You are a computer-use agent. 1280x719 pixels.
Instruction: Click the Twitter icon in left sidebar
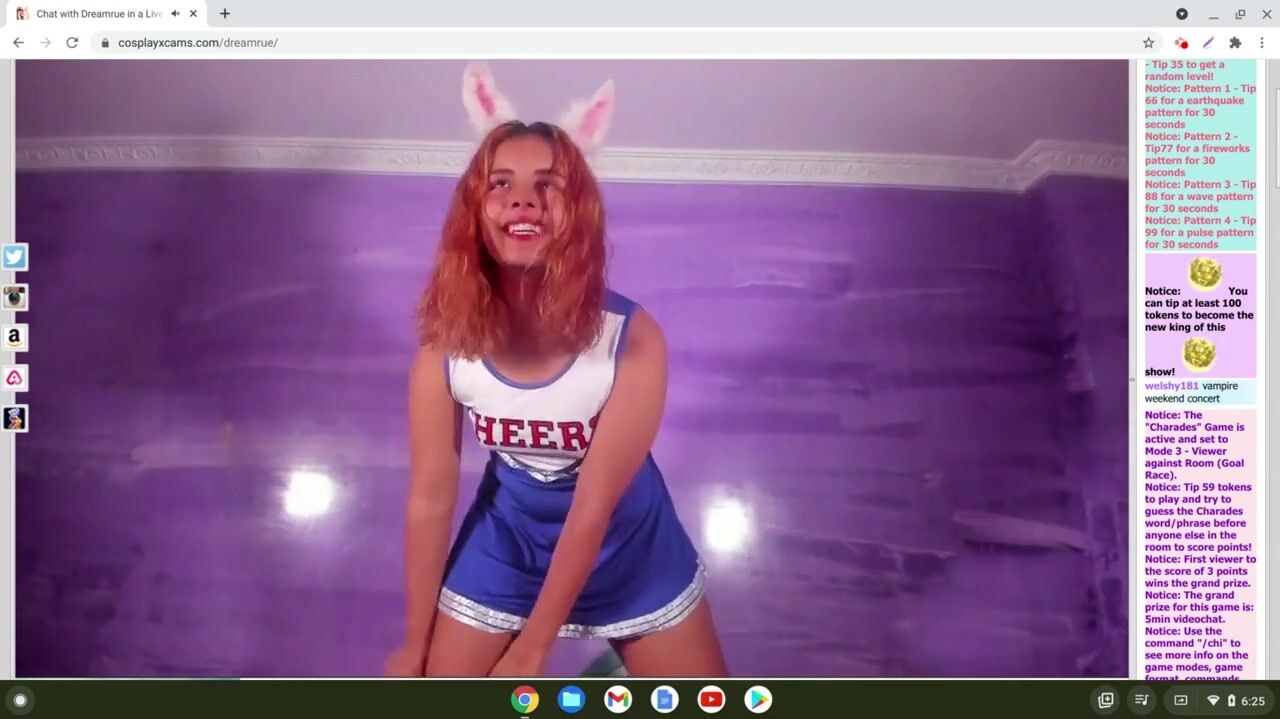(x=14, y=257)
